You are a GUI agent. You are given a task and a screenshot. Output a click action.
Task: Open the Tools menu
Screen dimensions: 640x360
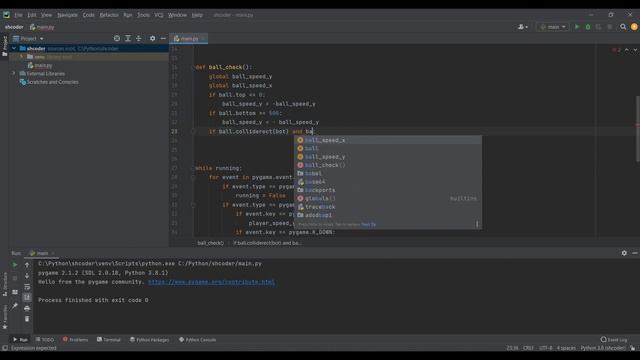tap(143, 15)
